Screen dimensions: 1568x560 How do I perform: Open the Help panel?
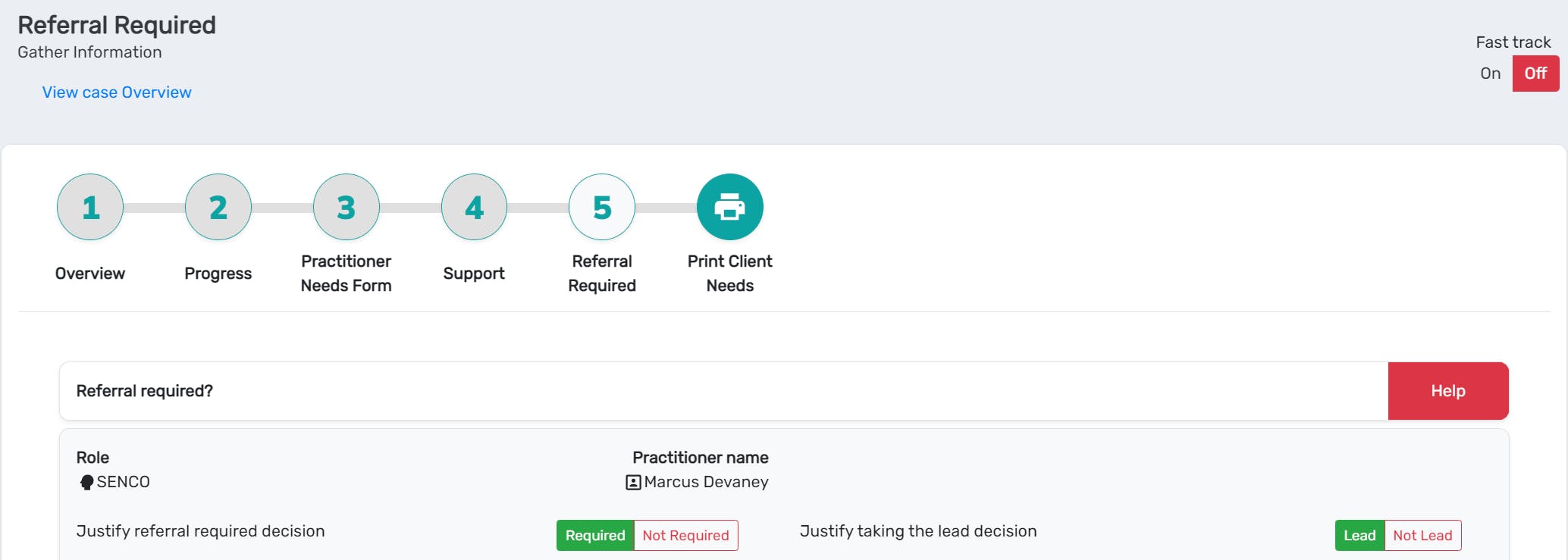tap(1447, 390)
